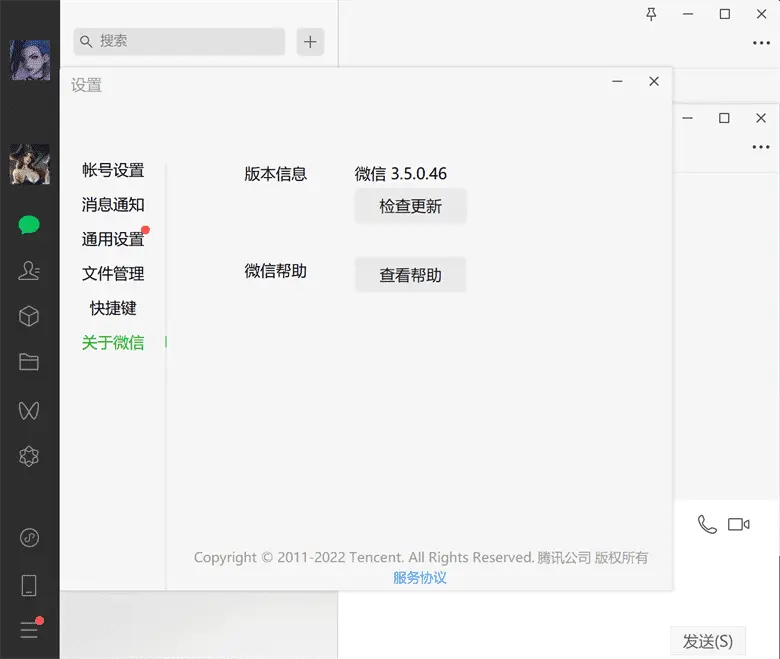Close the 设置 dialog
The height and width of the screenshot is (659, 780).
(x=654, y=82)
